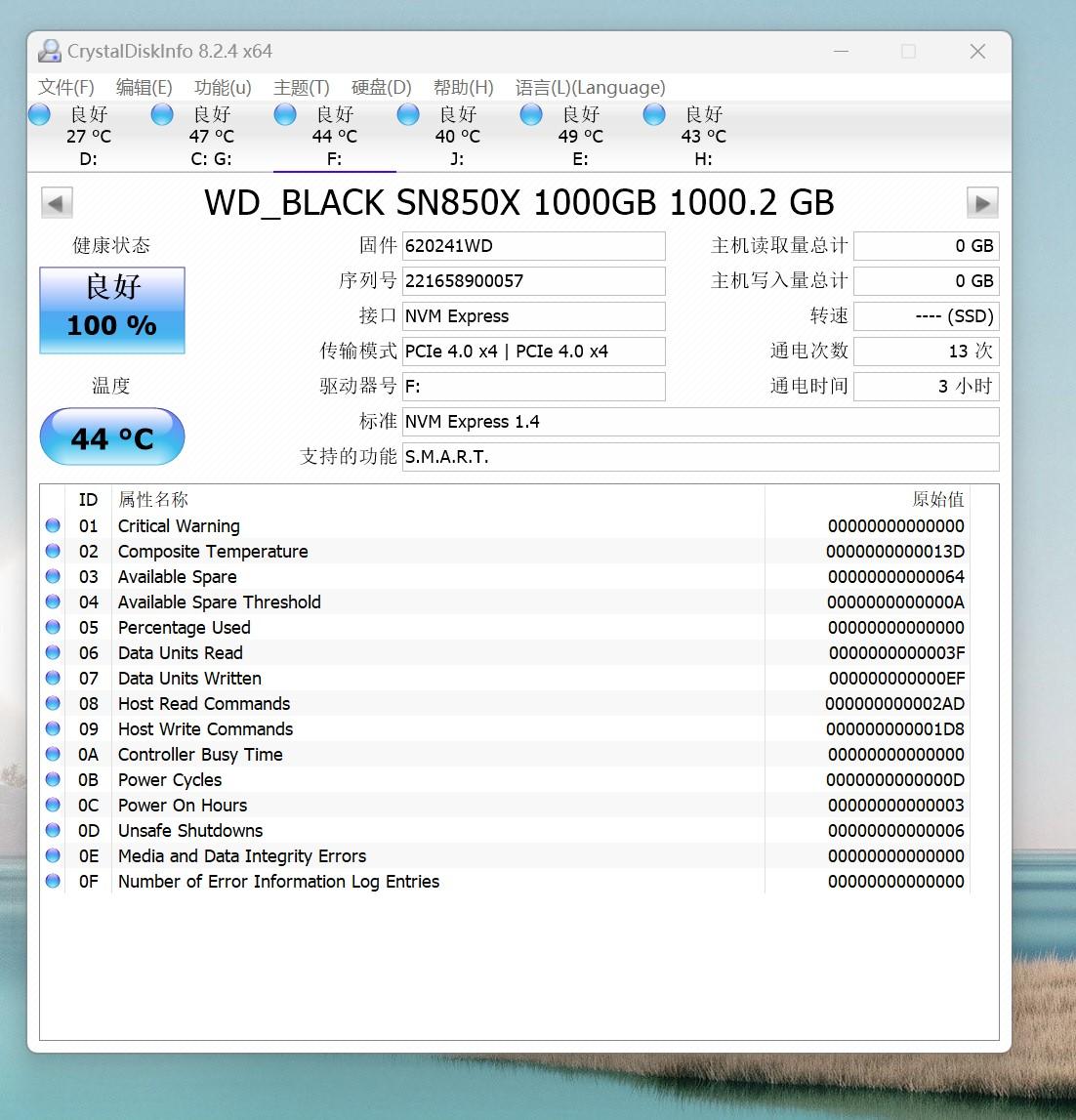Click the 转速 value ---- (SSD)

tap(926, 315)
